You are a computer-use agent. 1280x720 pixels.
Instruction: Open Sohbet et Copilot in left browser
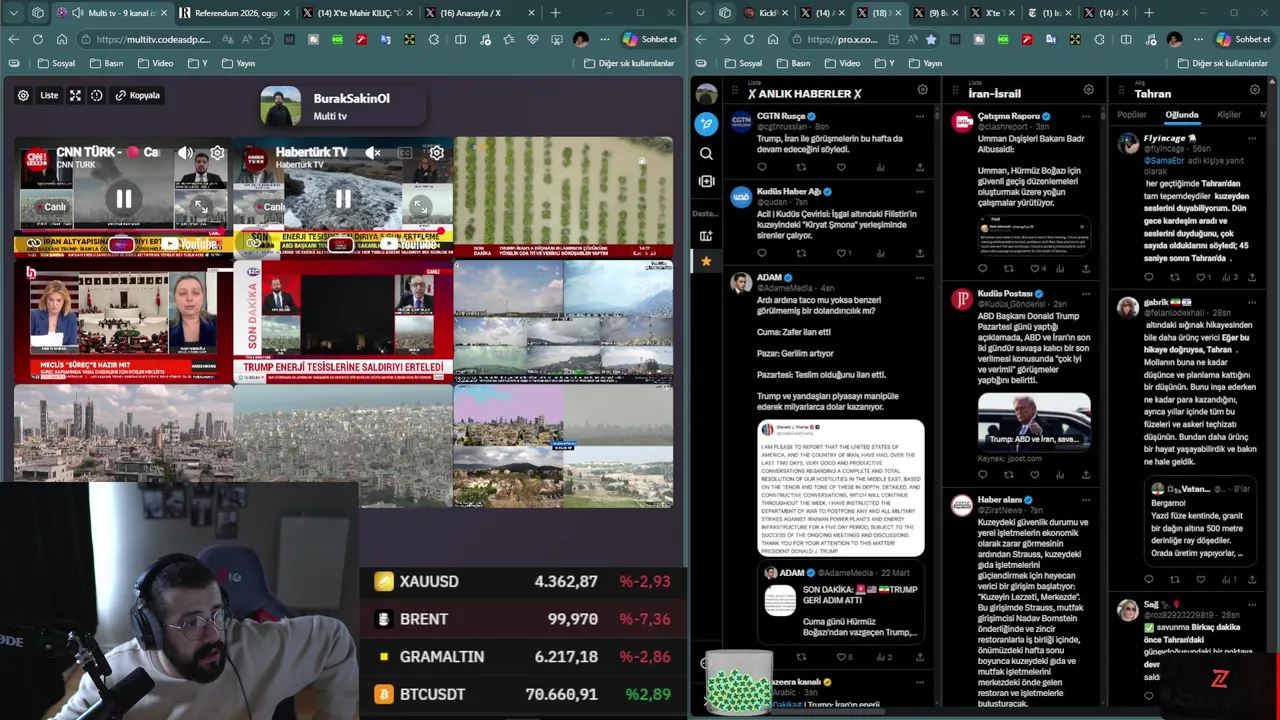(x=650, y=39)
